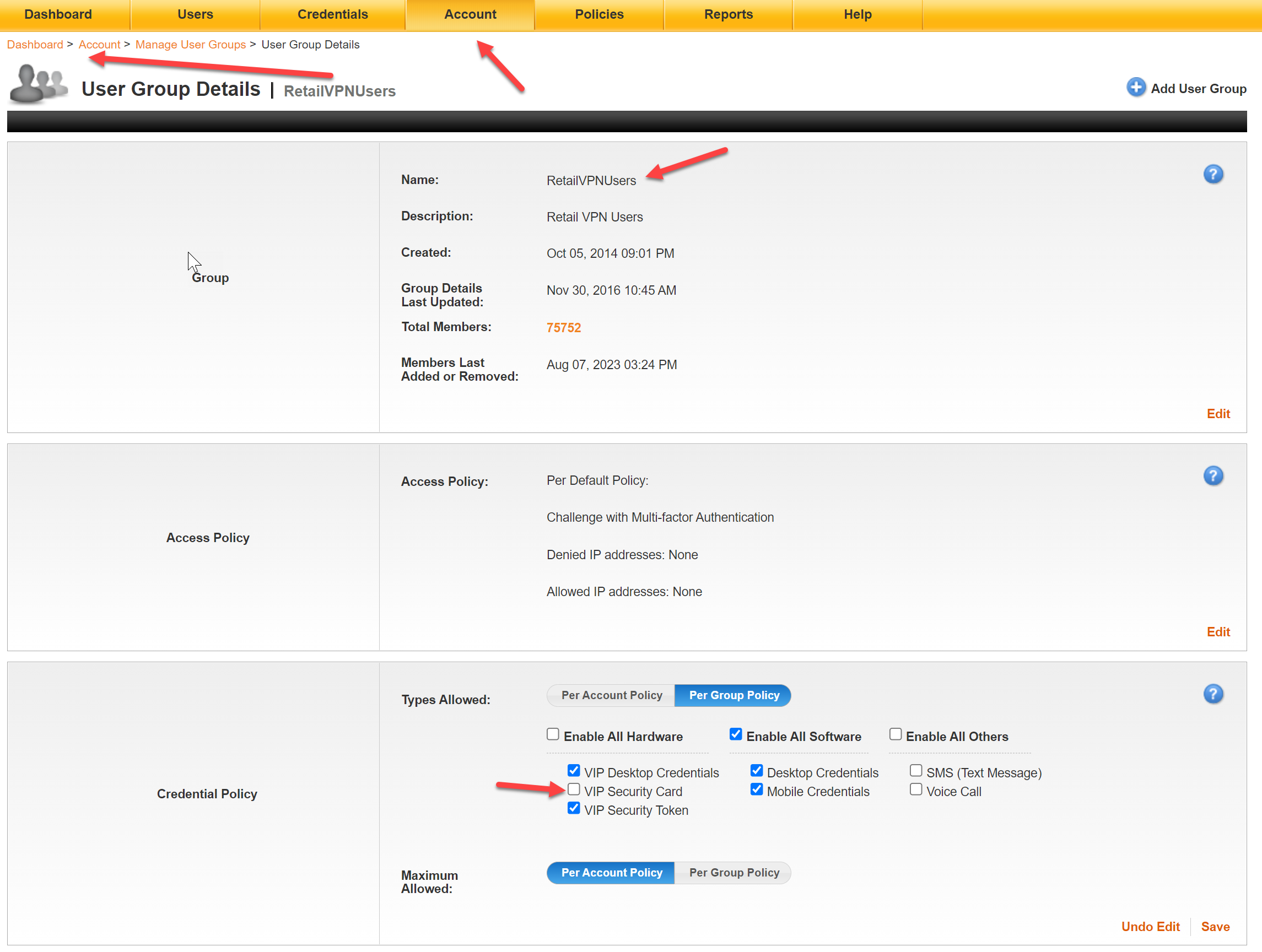The height and width of the screenshot is (952, 1262).
Task: Open the Policies menu tab
Action: 598,14
